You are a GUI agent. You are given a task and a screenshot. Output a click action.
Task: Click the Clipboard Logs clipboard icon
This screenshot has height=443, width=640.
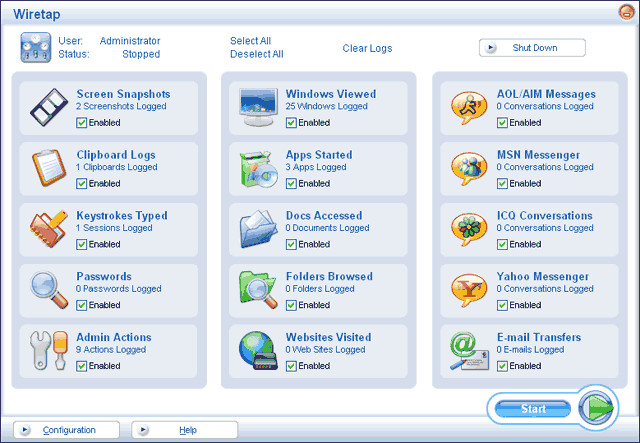pos(49,167)
